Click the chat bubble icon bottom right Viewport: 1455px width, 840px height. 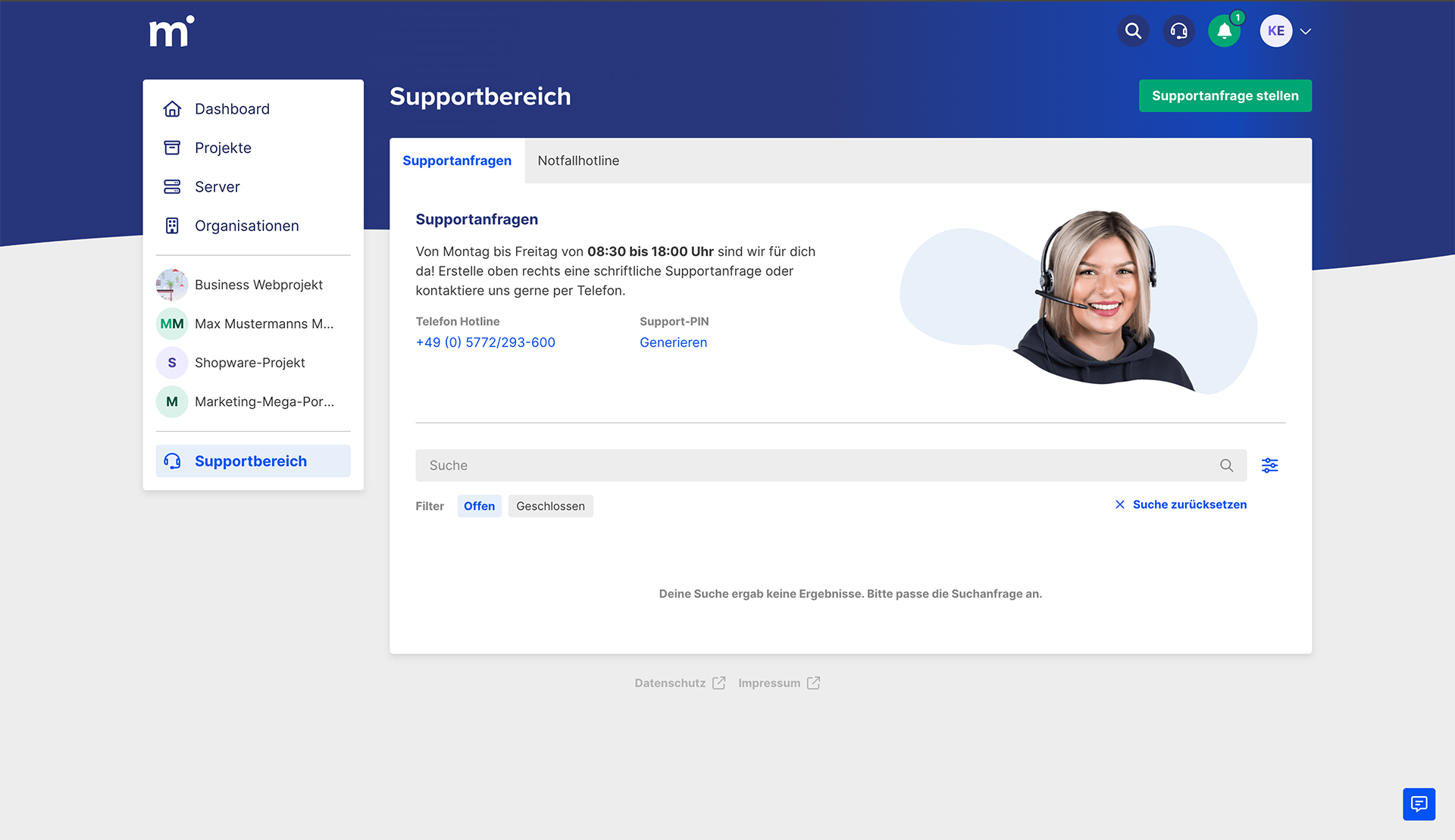pos(1419,804)
